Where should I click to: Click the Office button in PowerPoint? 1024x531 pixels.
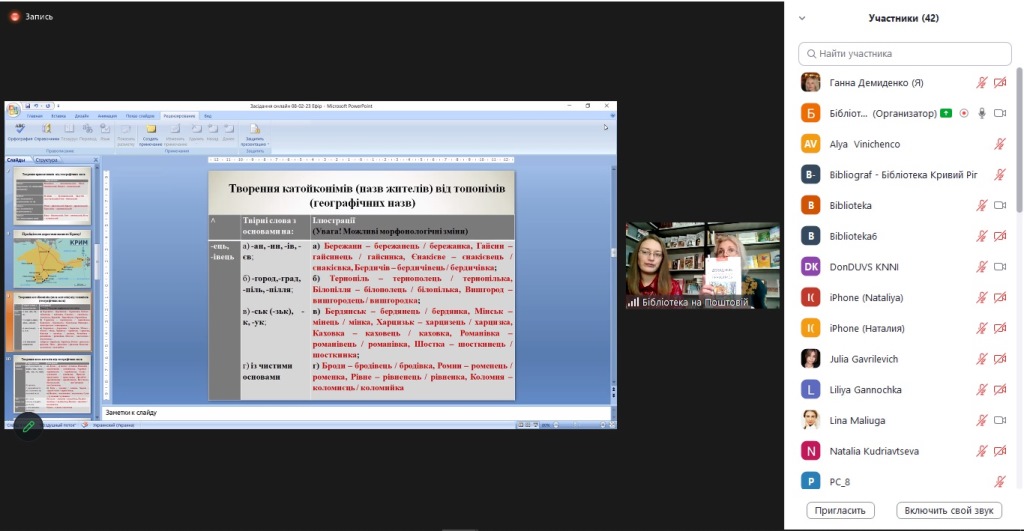pos(13,108)
